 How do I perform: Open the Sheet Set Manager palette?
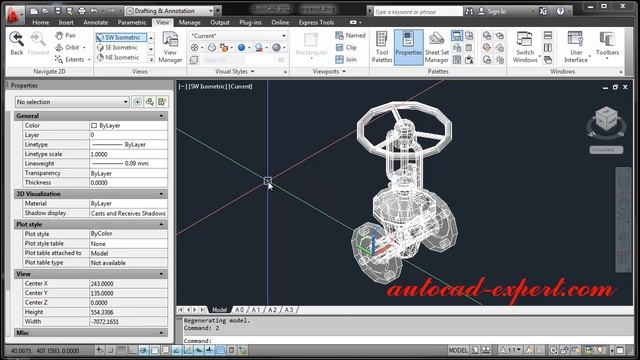tap(436, 47)
